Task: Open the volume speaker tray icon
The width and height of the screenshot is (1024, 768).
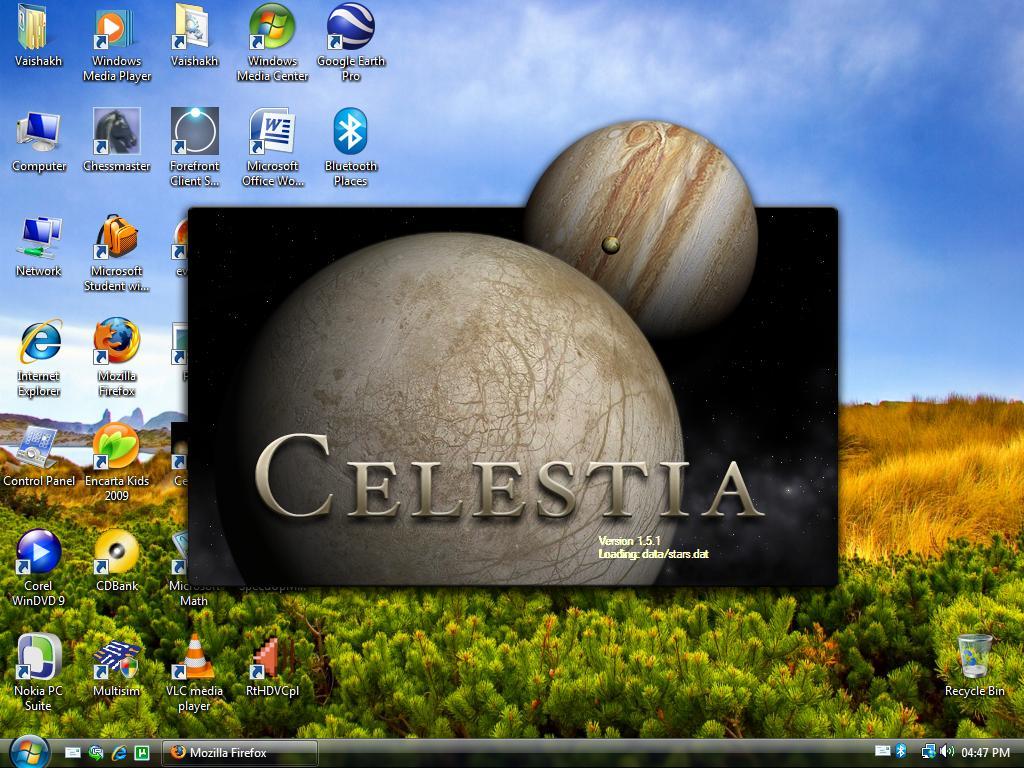Action: [947, 752]
